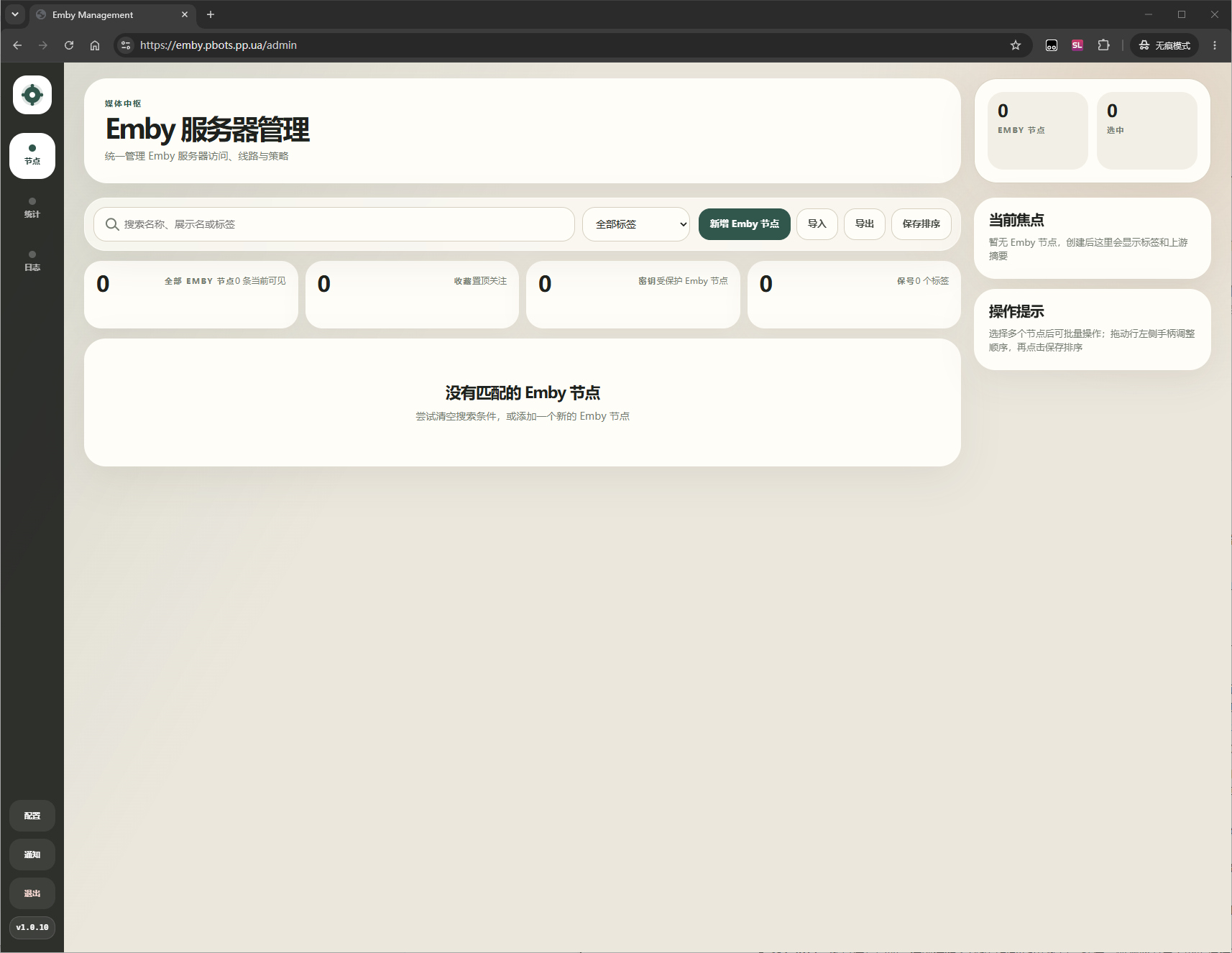Bookmark the page with star icon
1232x953 pixels.
(1016, 45)
